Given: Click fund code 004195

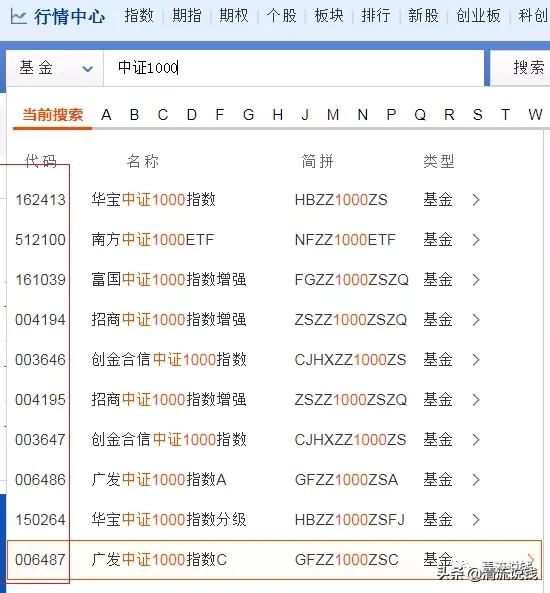Looking at the screenshot, I should click(x=40, y=400).
